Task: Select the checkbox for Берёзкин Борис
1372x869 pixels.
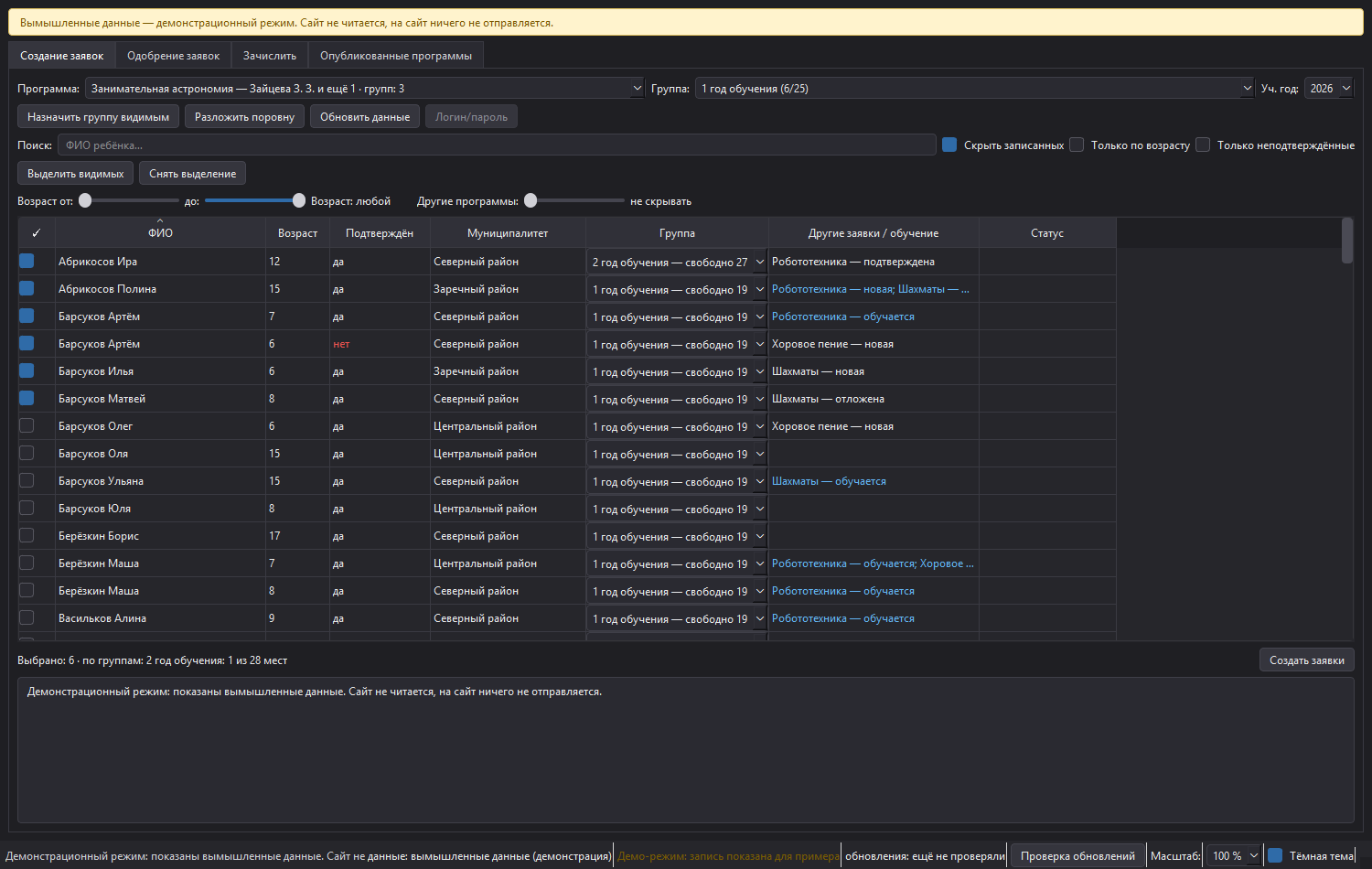Action: coord(27,535)
